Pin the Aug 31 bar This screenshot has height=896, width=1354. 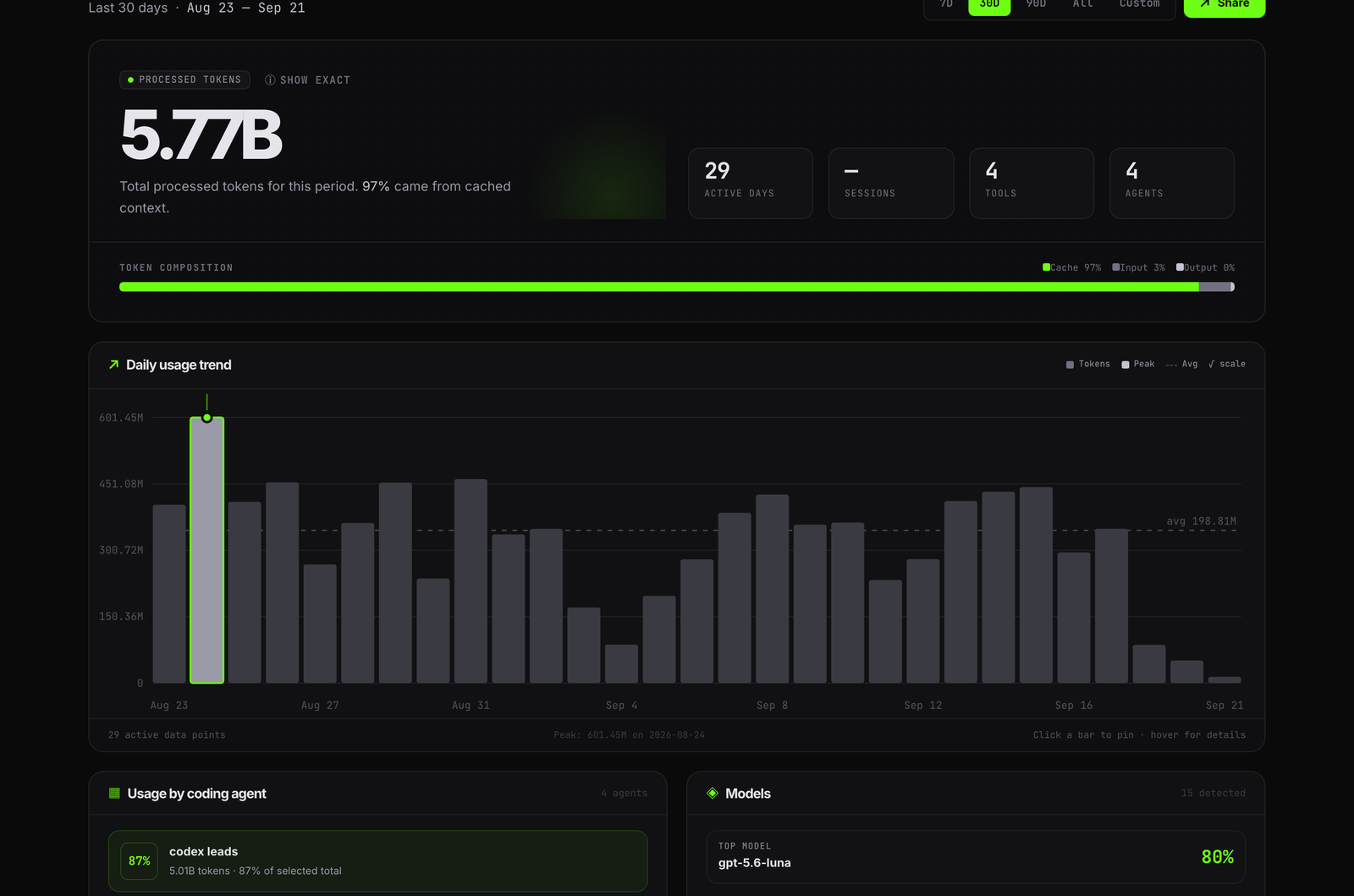click(x=471, y=581)
